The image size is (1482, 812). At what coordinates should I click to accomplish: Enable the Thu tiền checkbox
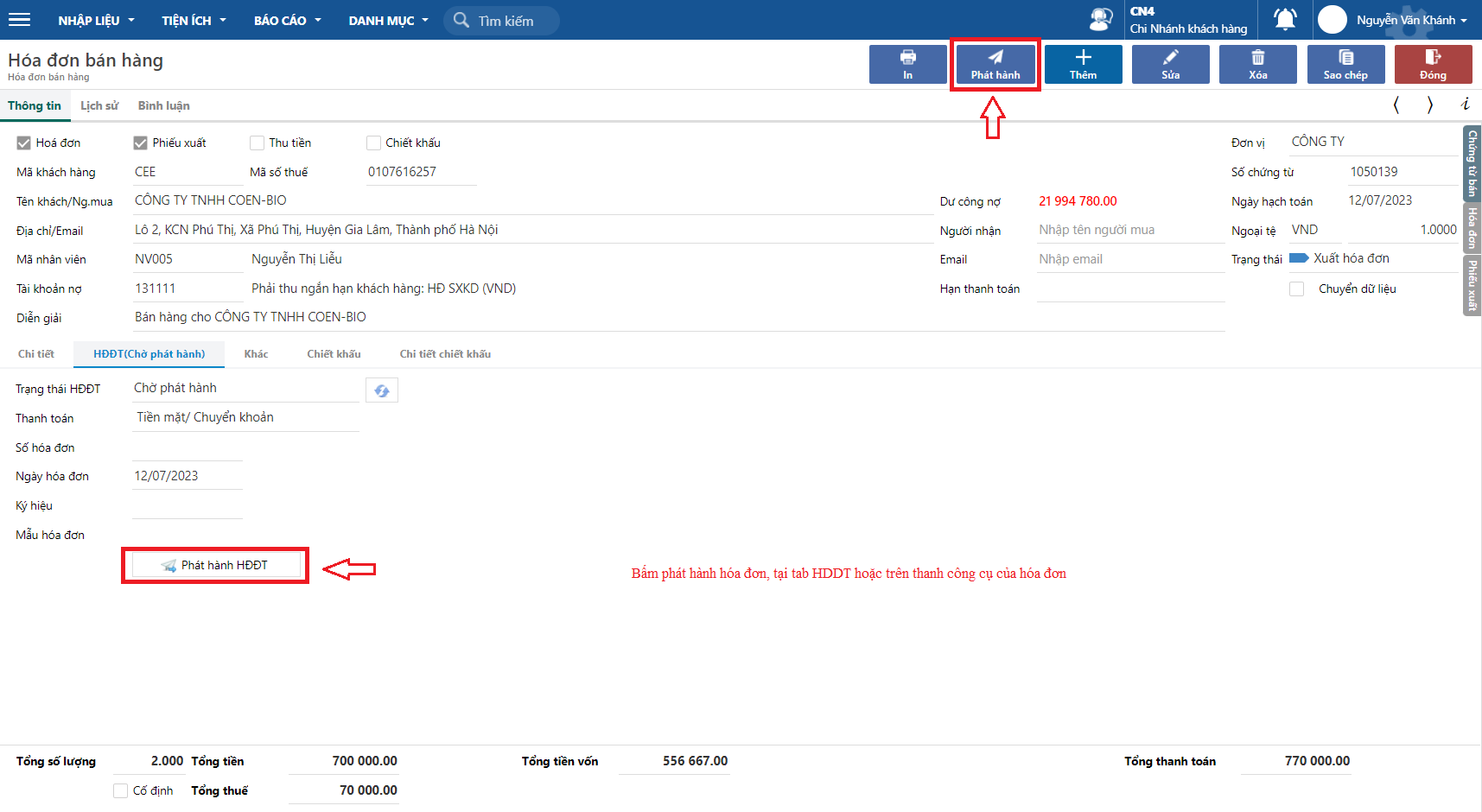[257, 143]
